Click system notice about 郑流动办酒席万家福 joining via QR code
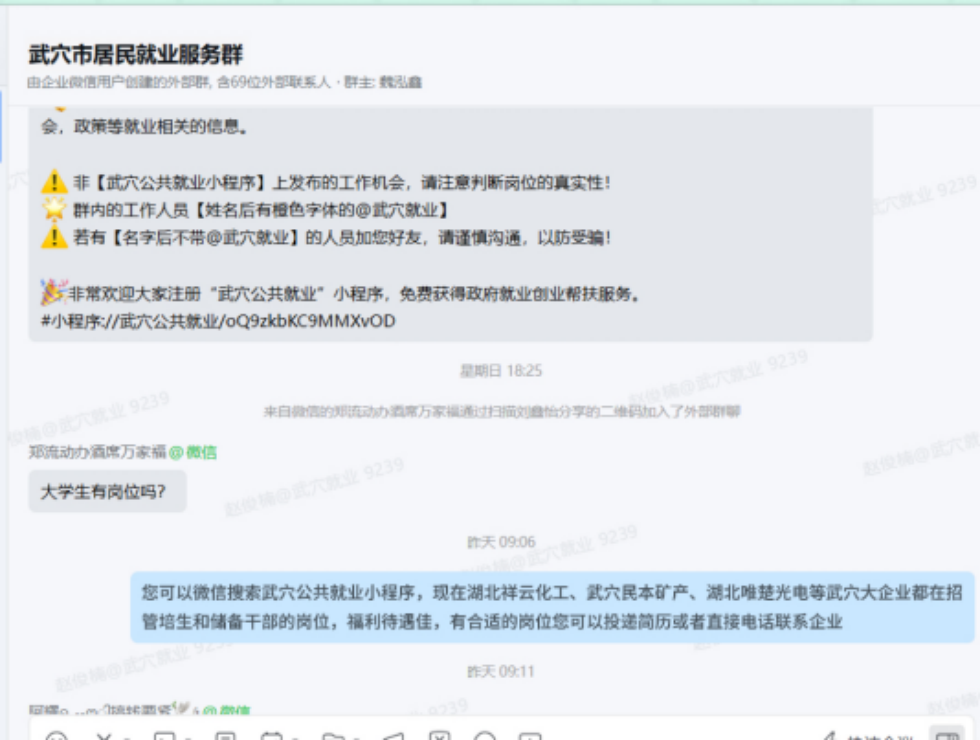The height and width of the screenshot is (740, 980). tap(502, 411)
